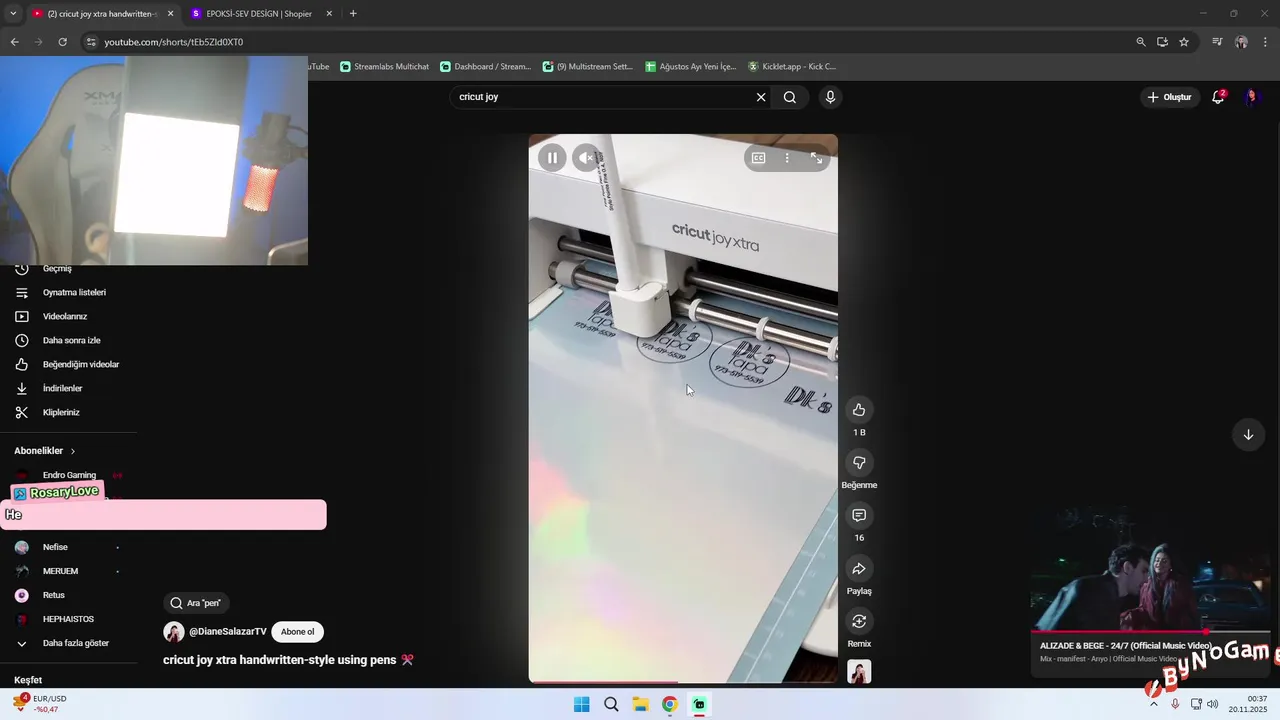Clear the 'cricut joy' search text
The width and height of the screenshot is (1280, 720).
point(761,97)
